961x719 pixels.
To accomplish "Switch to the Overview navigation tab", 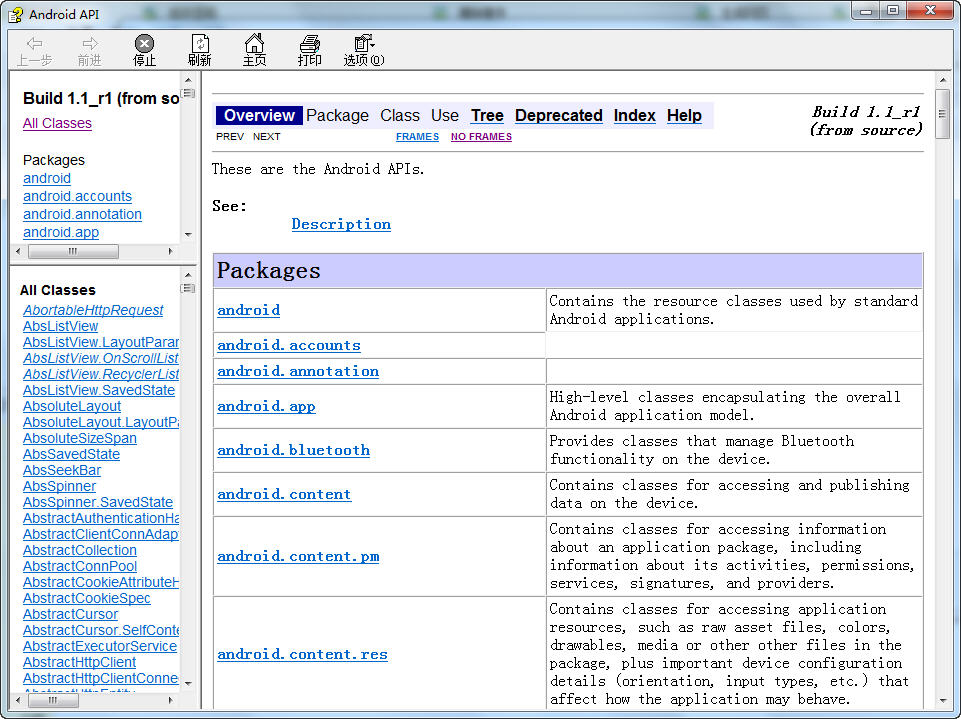I will pos(259,115).
